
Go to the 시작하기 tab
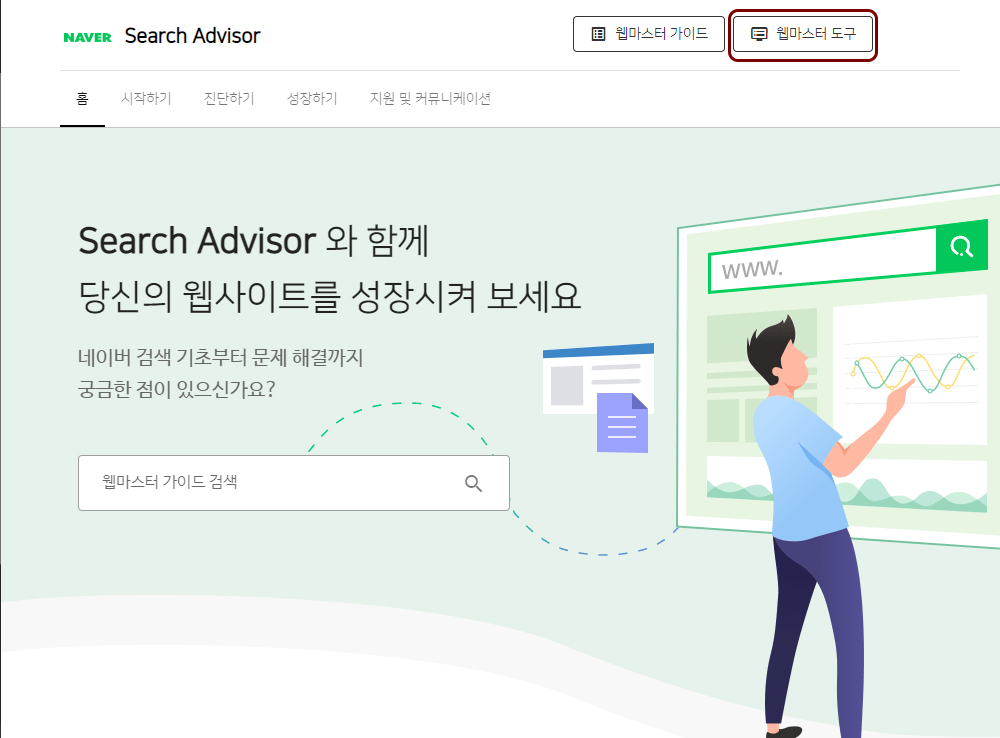point(146,98)
